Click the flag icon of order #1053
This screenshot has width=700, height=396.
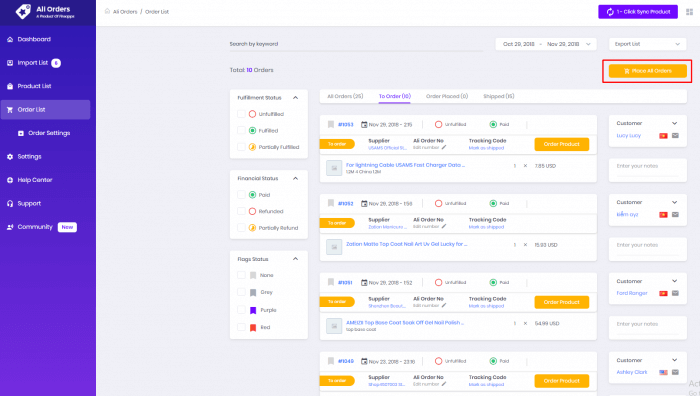(x=331, y=125)
